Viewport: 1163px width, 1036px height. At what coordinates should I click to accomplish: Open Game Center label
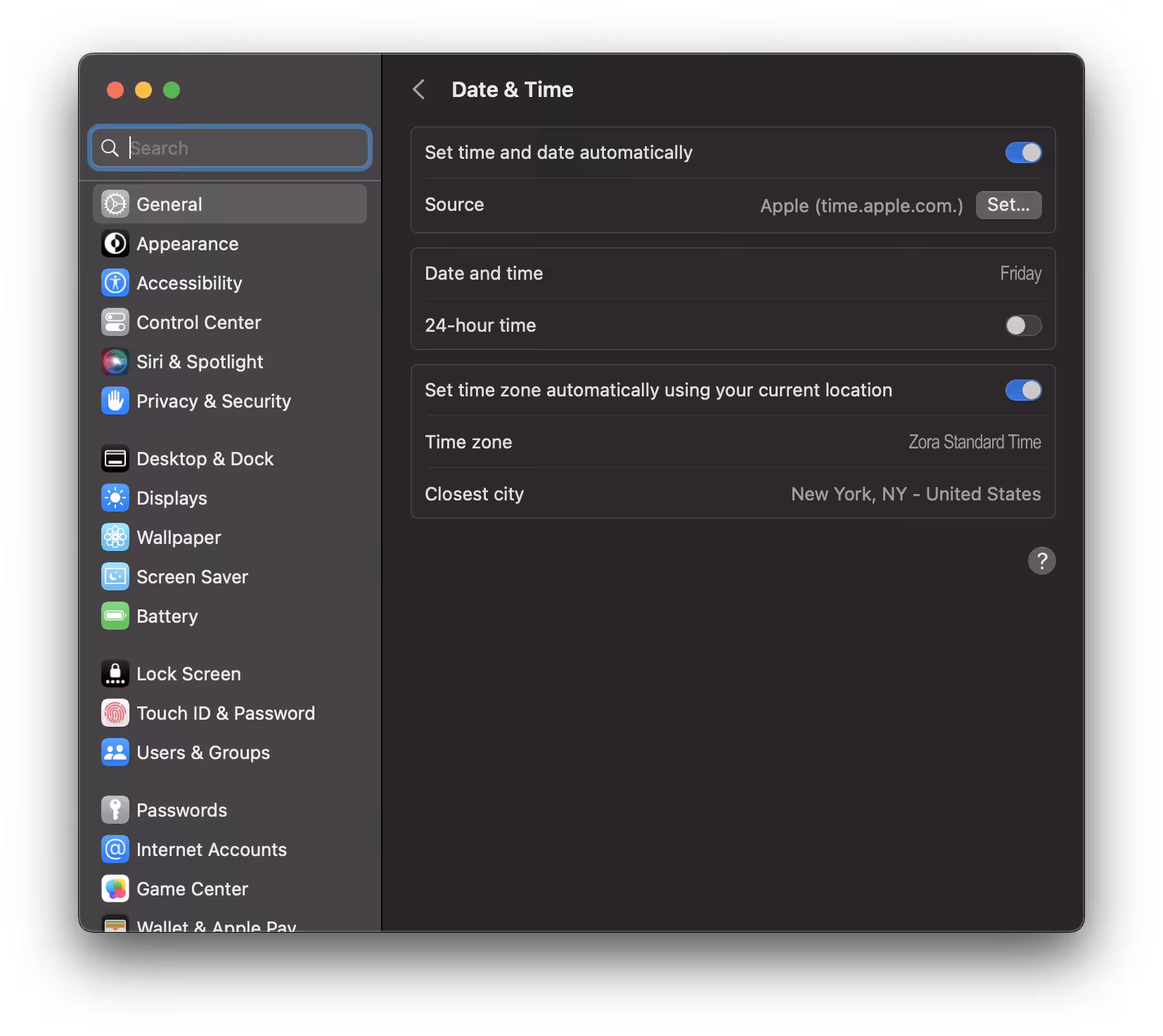pyautogui.click(x=192, y=889)
